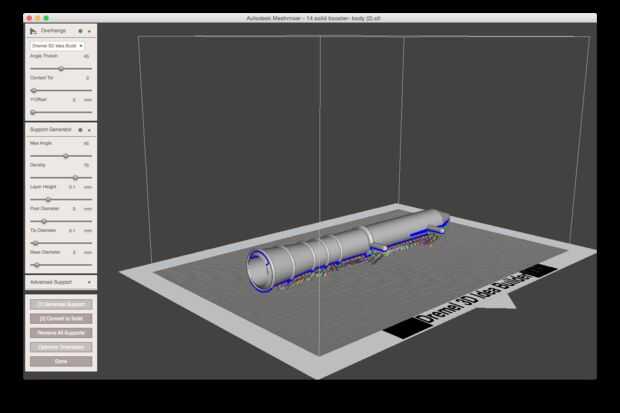The image size is (620, 413).
Task: Click the Tip Diameter value field
Action: pos(72,230)
